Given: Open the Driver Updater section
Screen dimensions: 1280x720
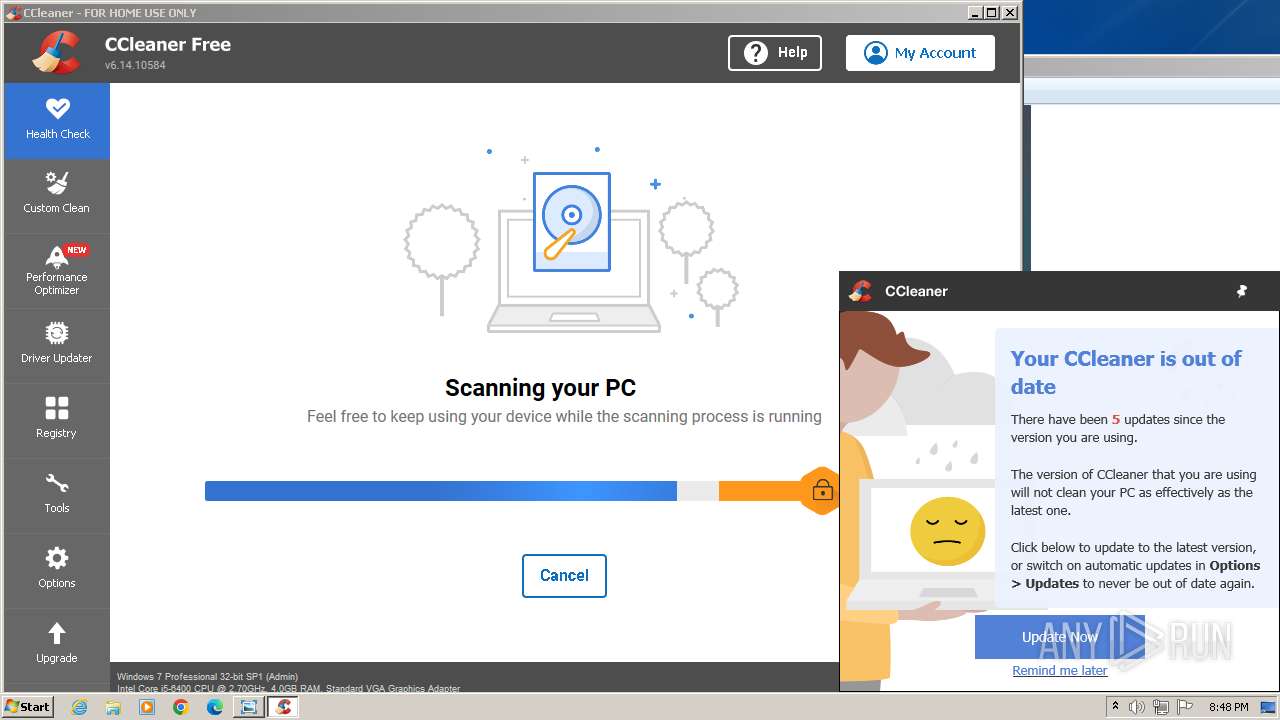Looking at the screenshot, I should pyautogui.click(x=57, y=345).
